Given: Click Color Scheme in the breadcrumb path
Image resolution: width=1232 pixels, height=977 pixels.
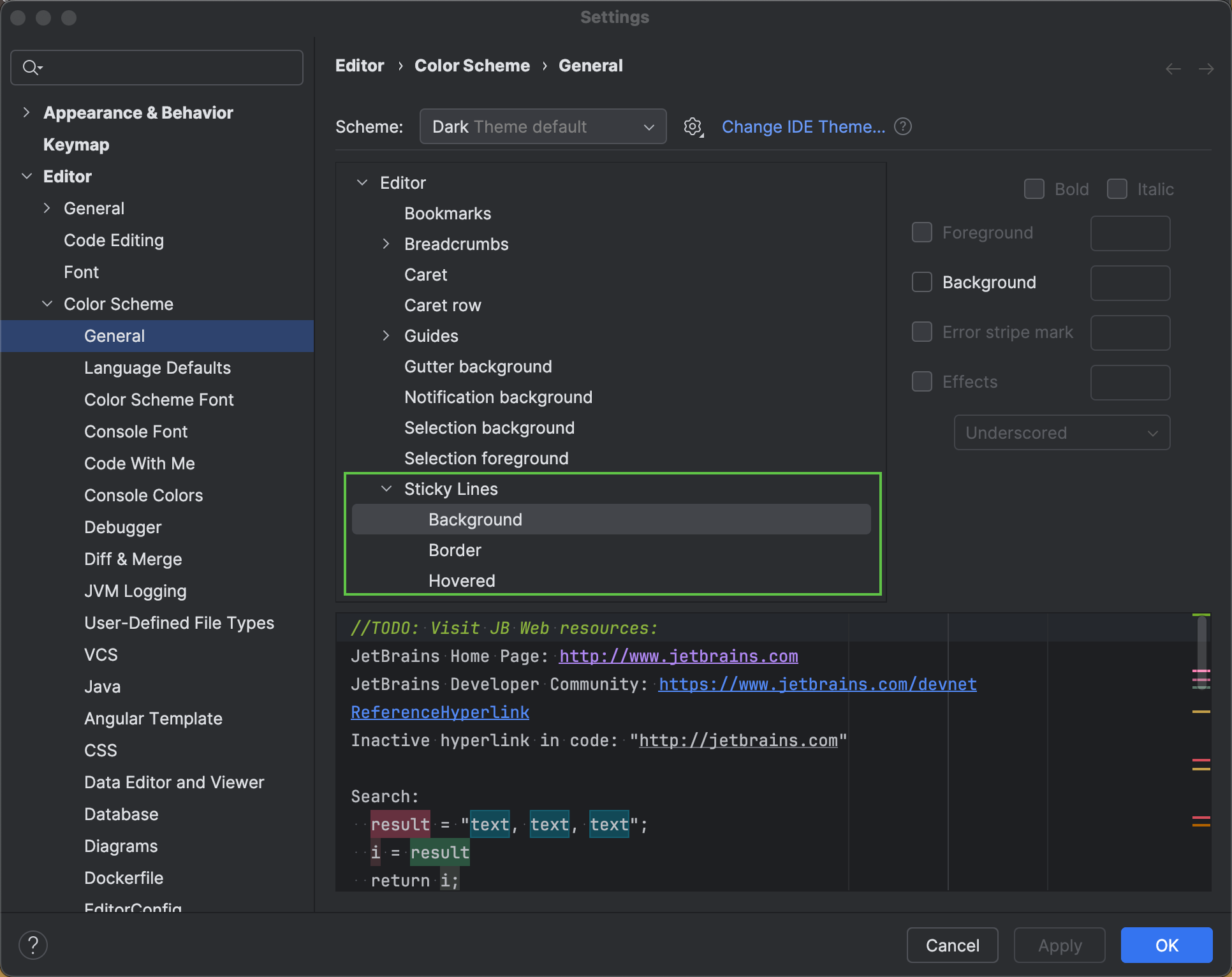Looking at the screenshot, I should [x=472, y=65].
